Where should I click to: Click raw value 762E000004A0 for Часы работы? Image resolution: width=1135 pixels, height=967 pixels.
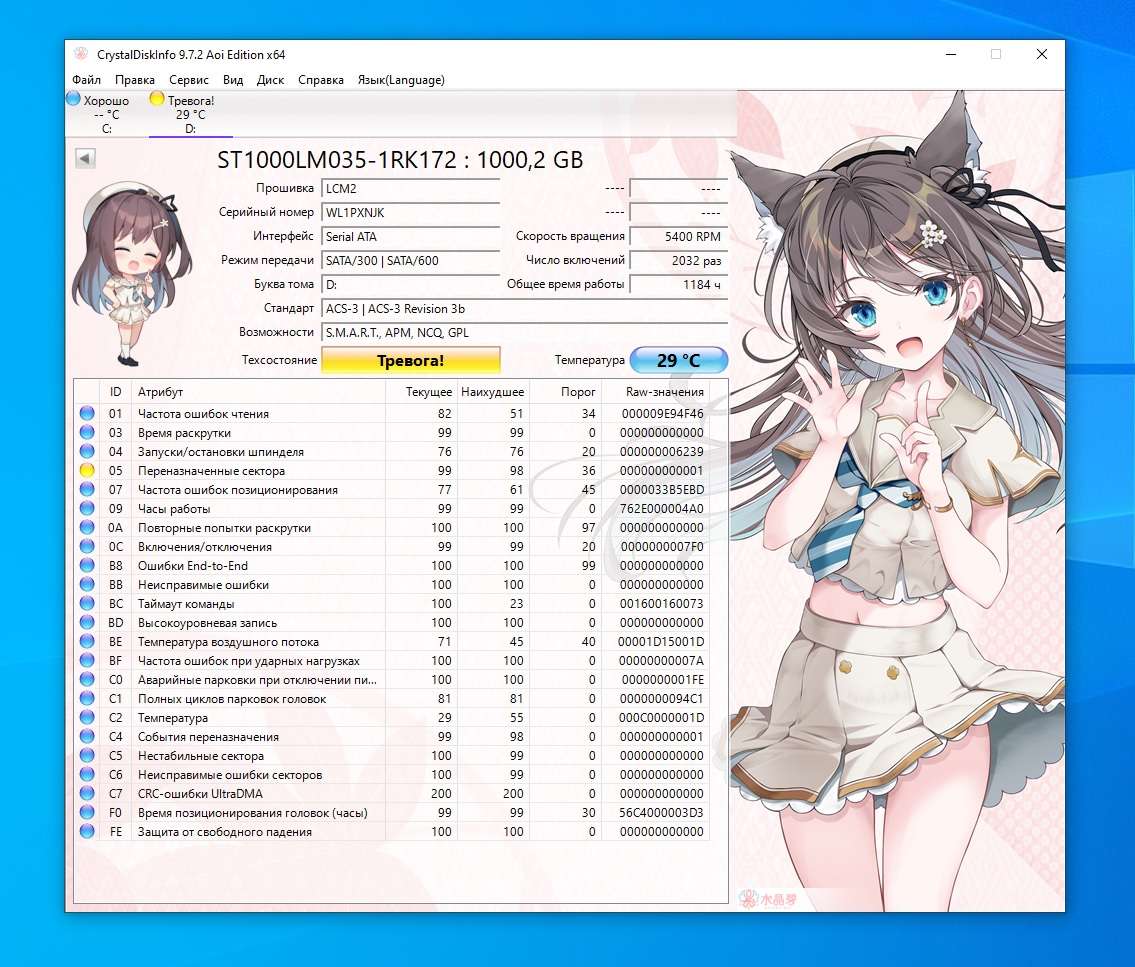pyautogui.click(x=662, y=509)
